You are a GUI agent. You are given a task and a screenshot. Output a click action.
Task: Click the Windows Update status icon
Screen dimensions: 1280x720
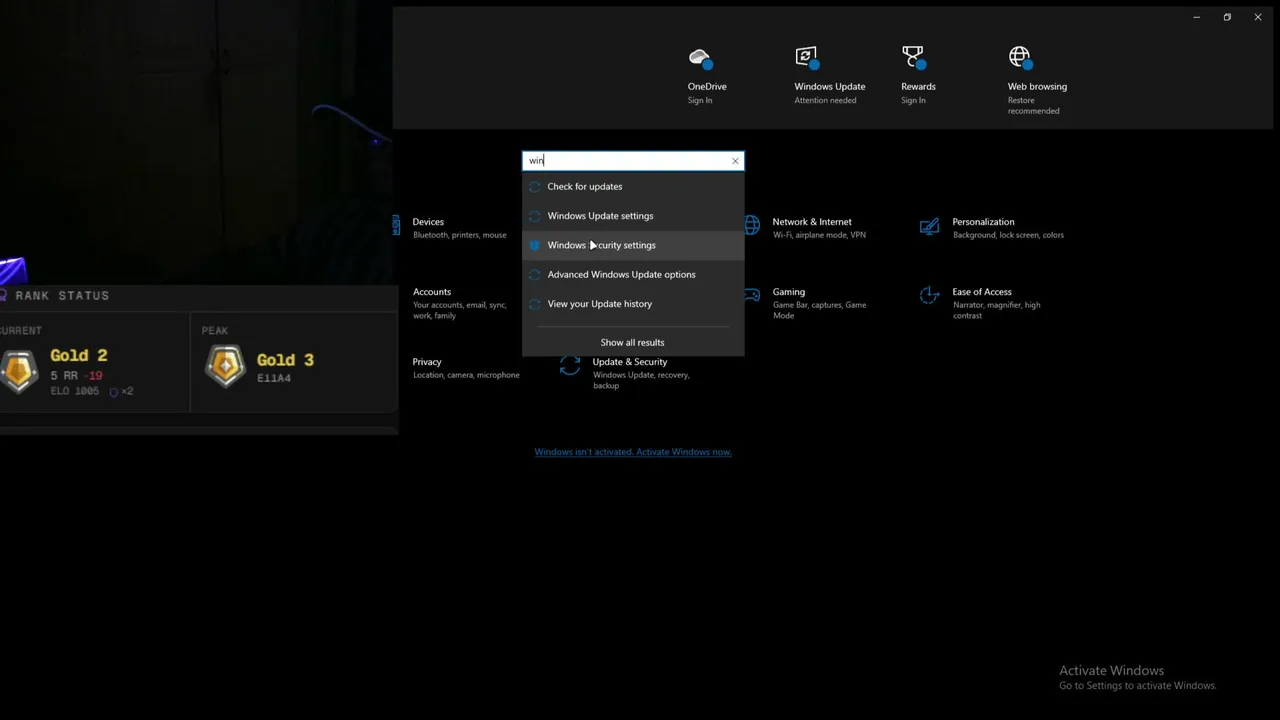click(807, 58)
